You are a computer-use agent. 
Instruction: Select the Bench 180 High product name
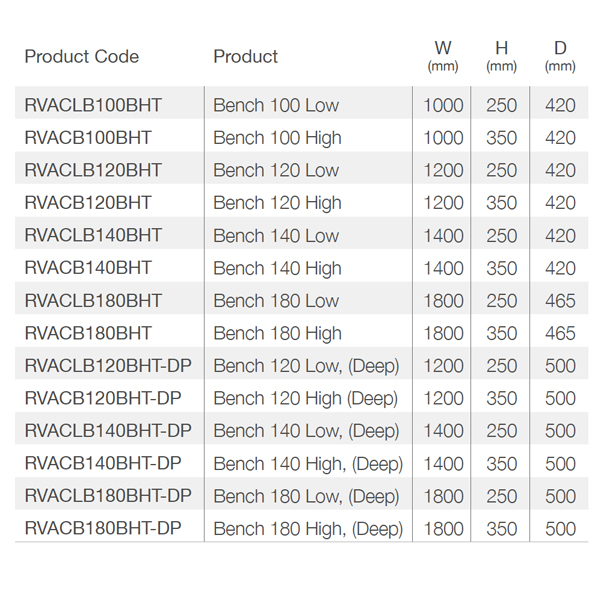(277, 333)
